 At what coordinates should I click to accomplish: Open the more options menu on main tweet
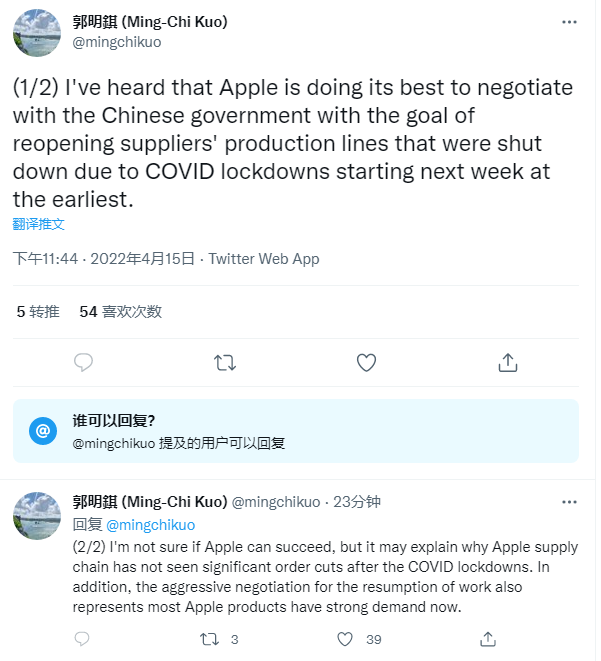coord(569,22)
